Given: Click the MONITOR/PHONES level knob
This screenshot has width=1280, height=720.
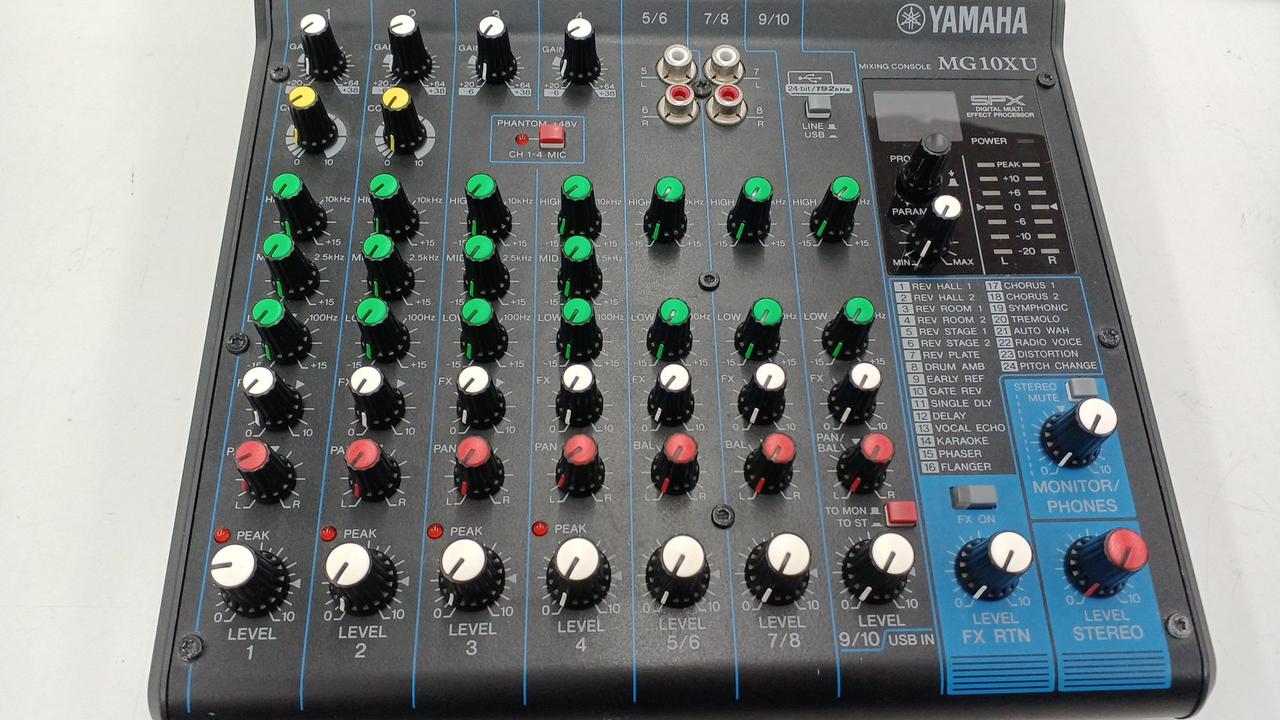Looking at the screenshot, I should pyautogui.click(x=1078, y=431).
